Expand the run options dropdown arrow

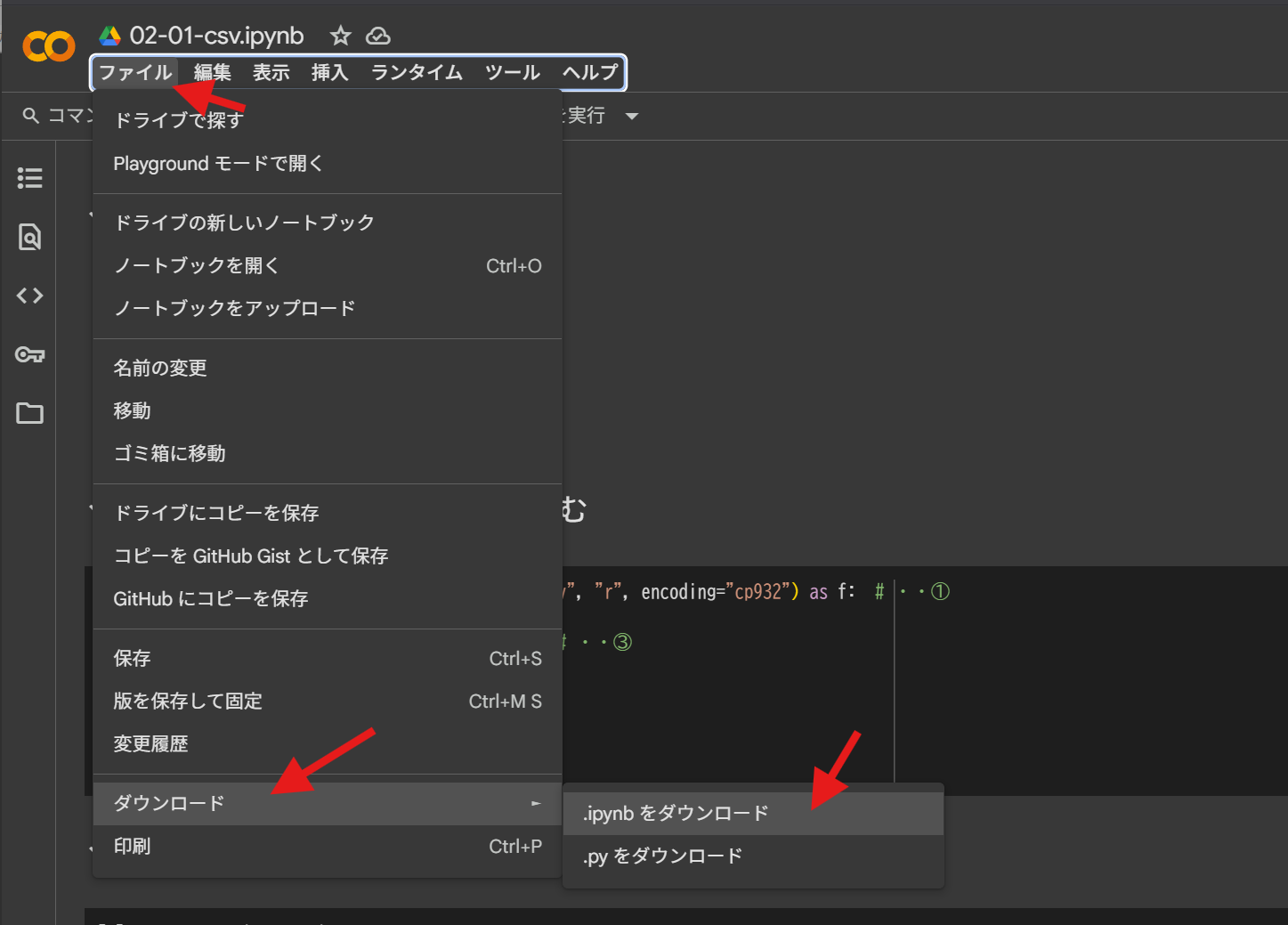point(632,117)
